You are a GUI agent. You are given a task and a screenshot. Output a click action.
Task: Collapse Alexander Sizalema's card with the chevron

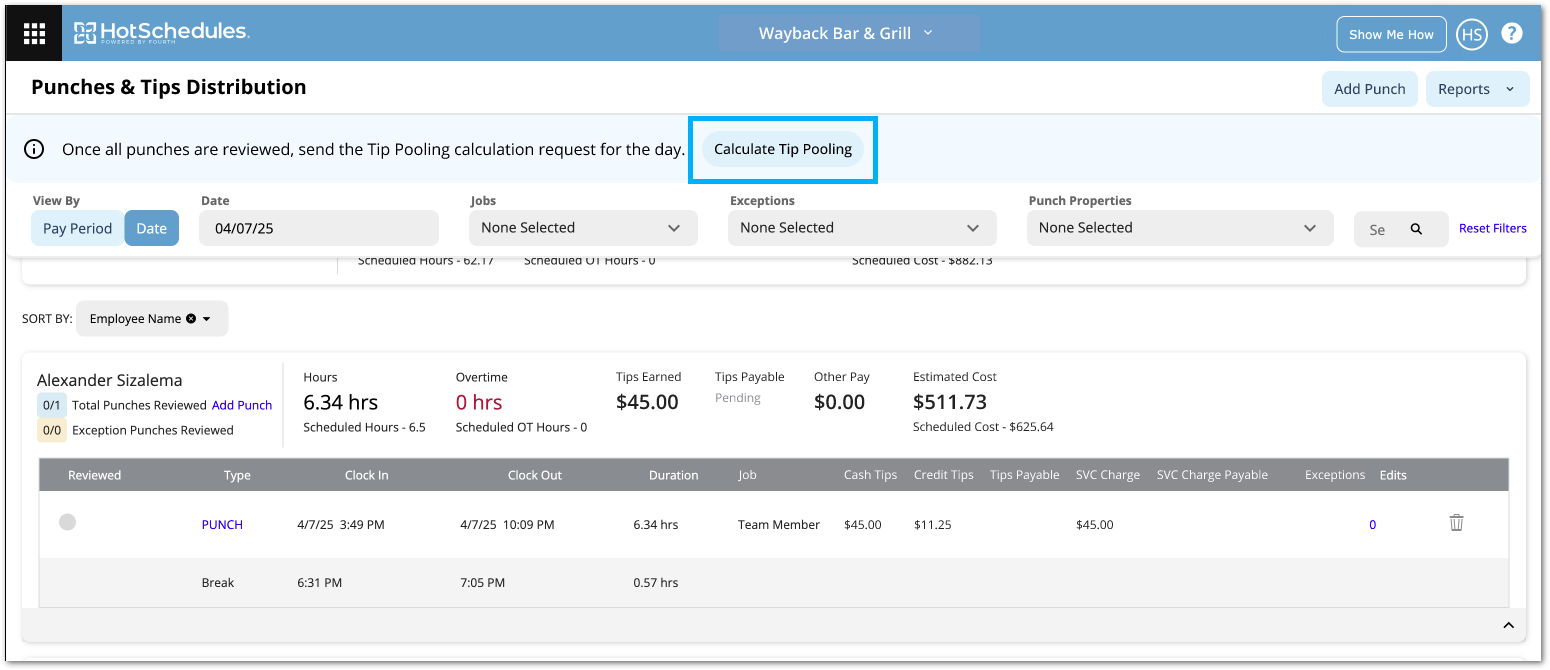coord(1507,626)
